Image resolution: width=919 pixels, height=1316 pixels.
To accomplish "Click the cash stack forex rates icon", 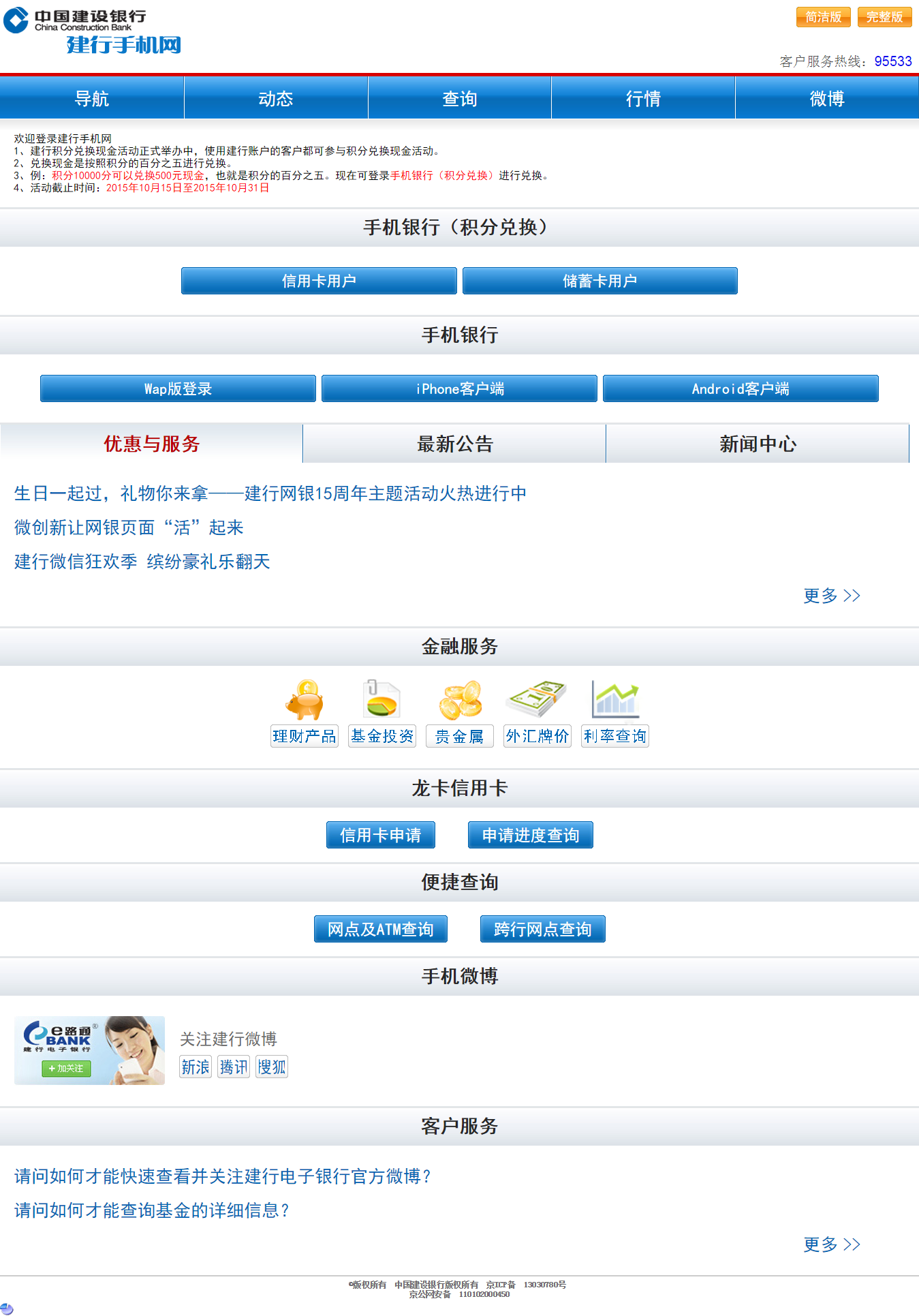I will 537,699.
